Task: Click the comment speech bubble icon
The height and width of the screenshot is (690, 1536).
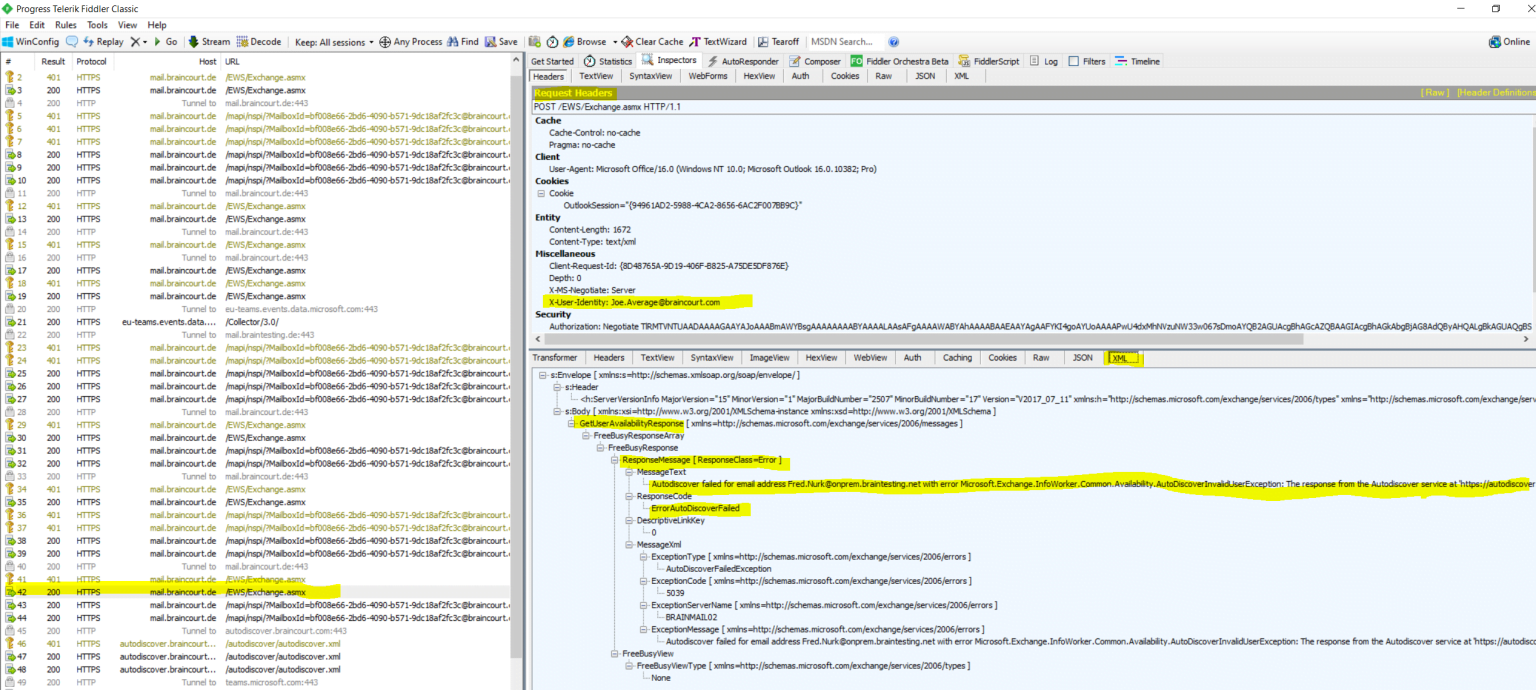Action: (x=72, y=42)
